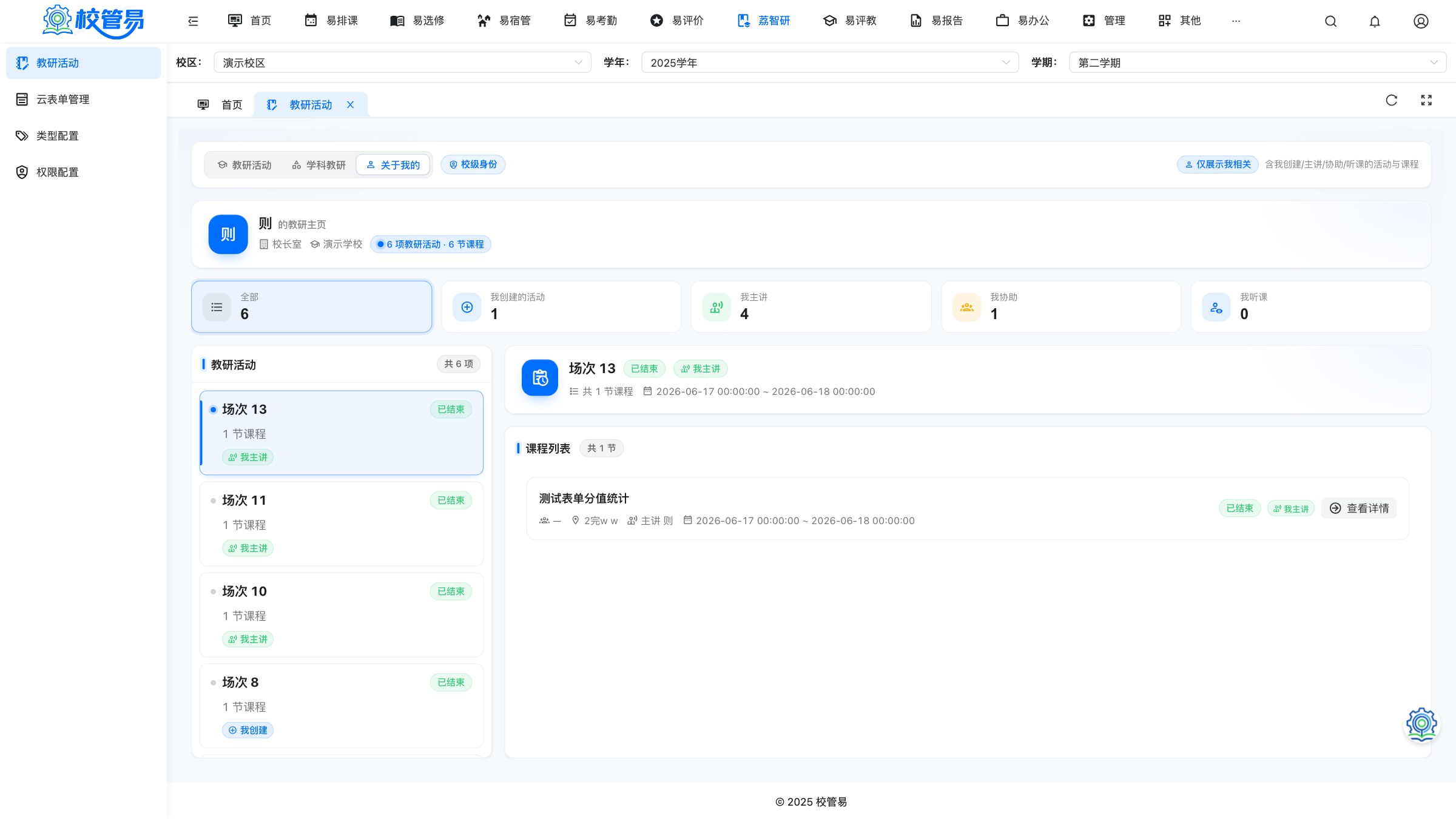Open 易排课 module
Image resolution: width=1456 pixels, height=819 pixels.
[331, 21]
